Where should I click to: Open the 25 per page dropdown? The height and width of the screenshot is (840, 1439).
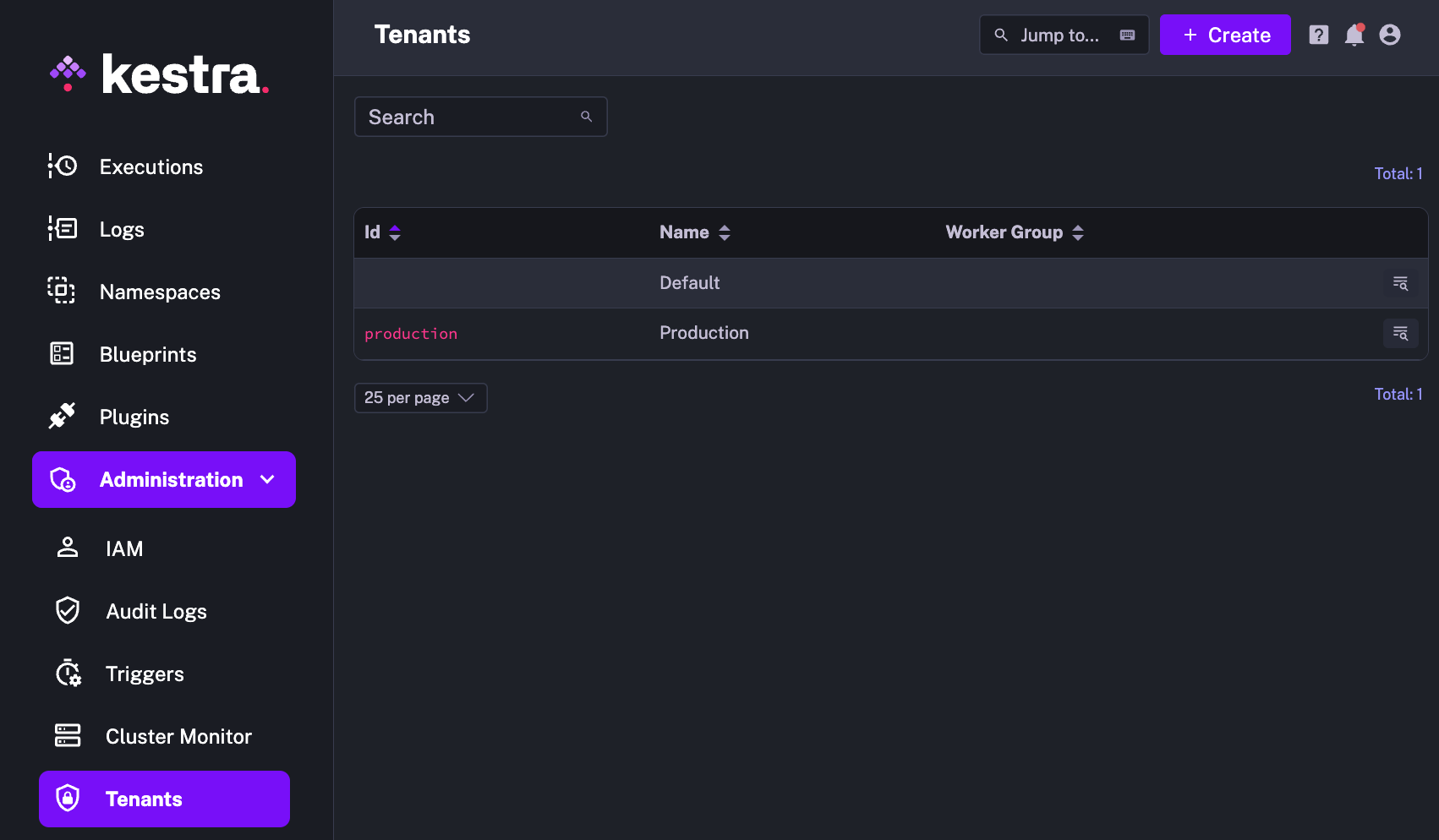pos(420,398)
